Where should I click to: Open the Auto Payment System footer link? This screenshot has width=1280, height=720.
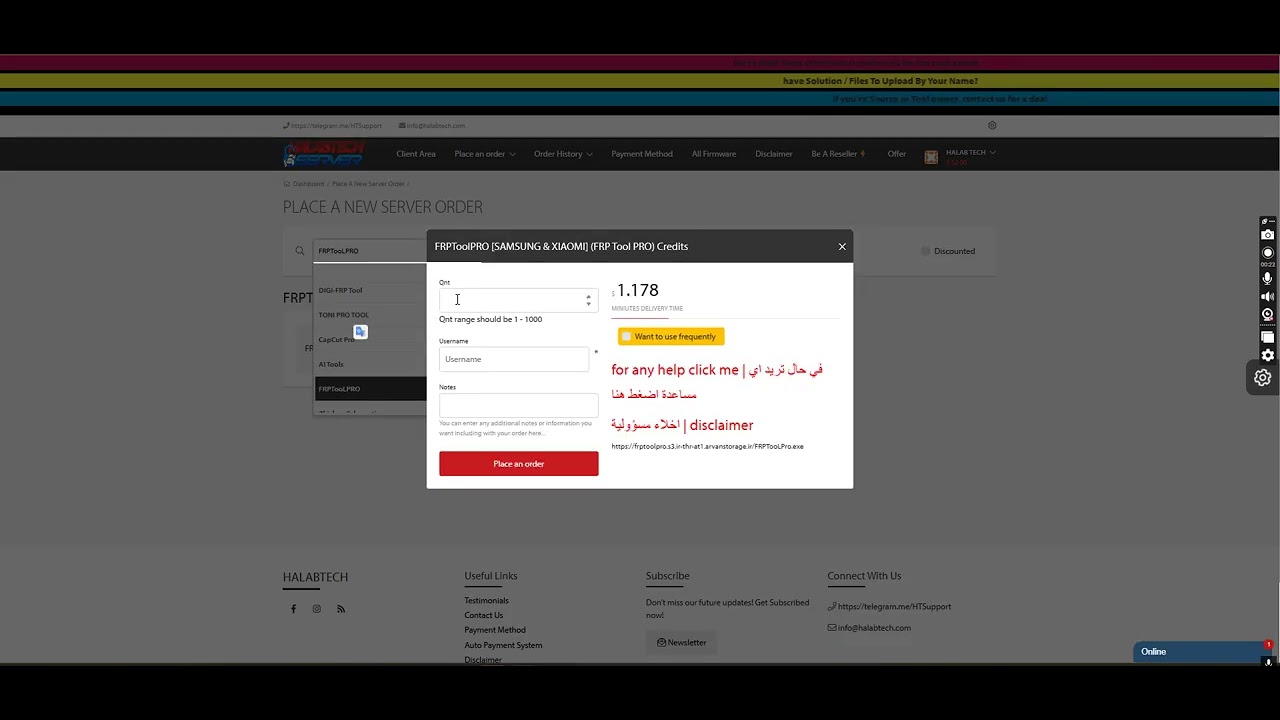pyautogui.click(x=503, y=645)
